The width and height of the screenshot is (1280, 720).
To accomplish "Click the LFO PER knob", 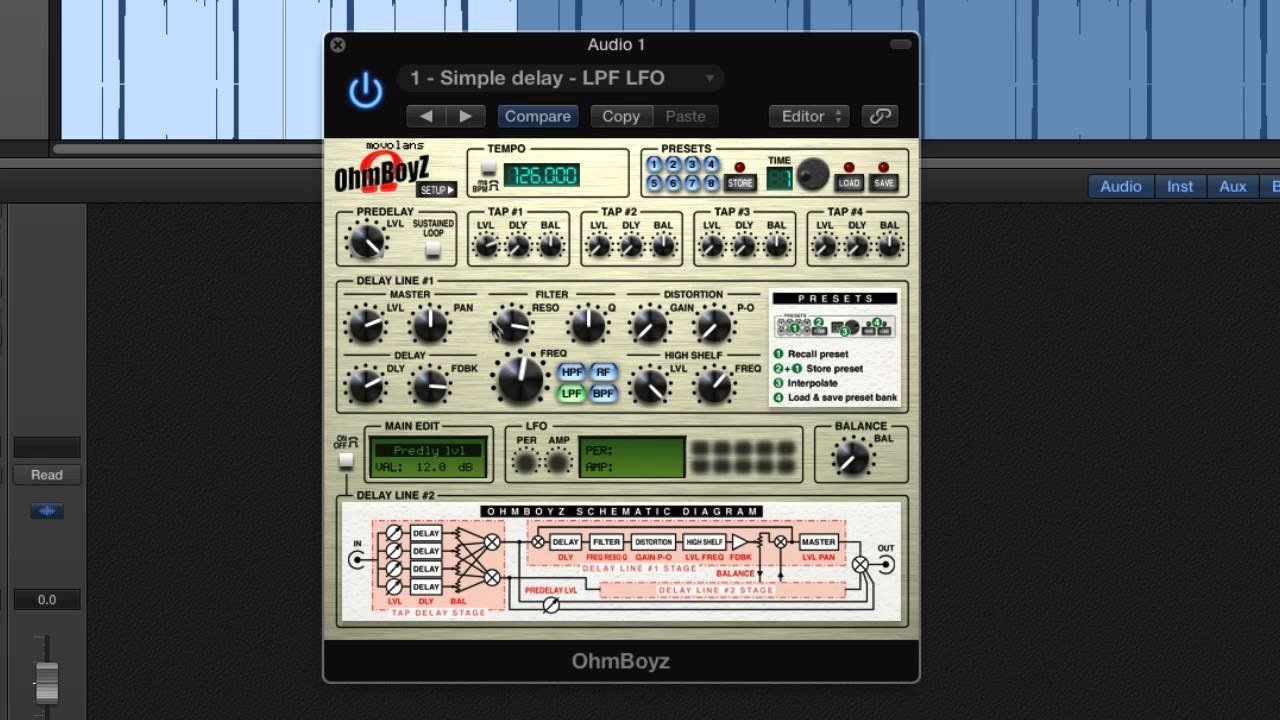I will coord(525,461).
